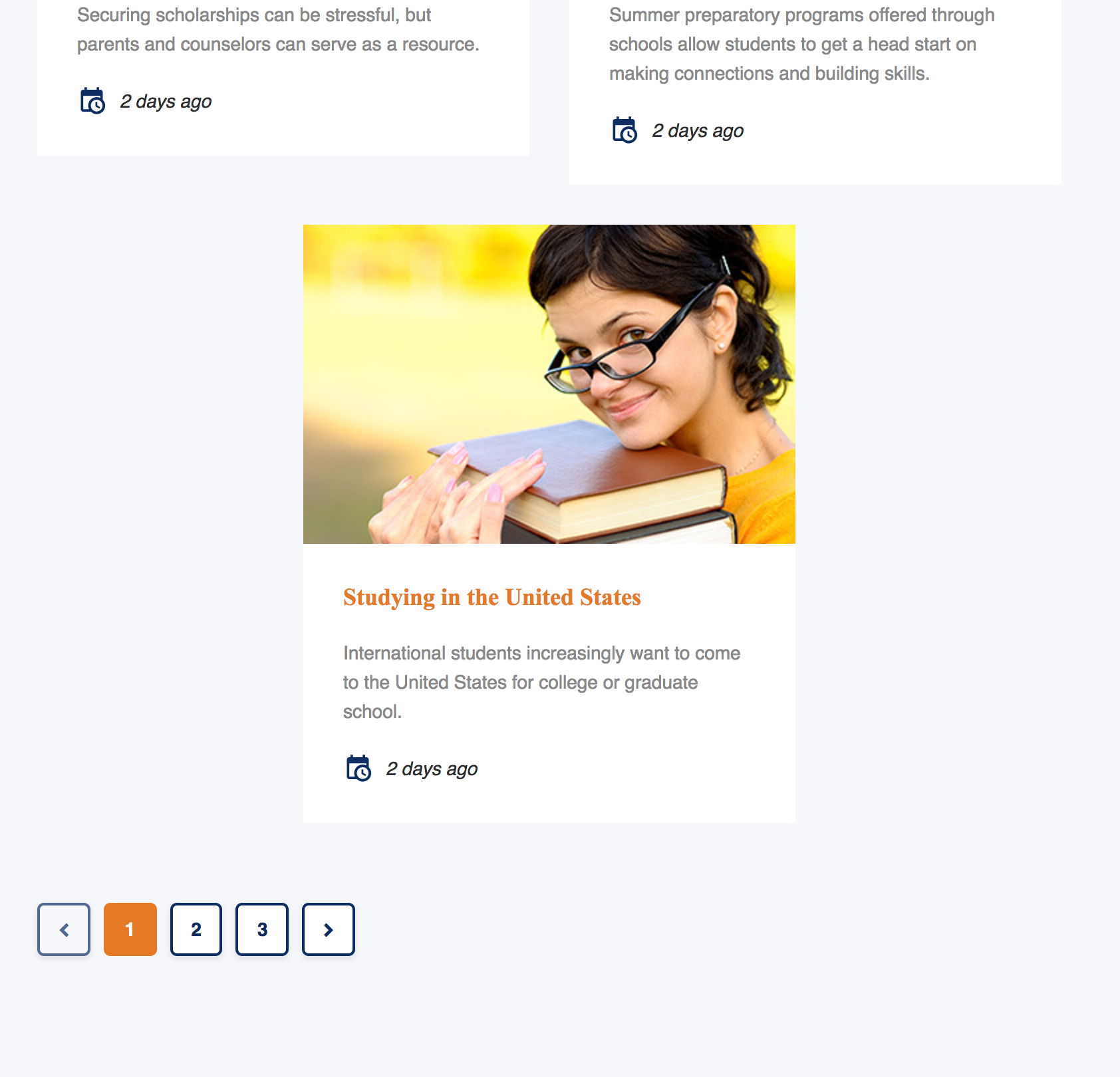Open "Studying in the United States" article title

[x=492, y=598]
